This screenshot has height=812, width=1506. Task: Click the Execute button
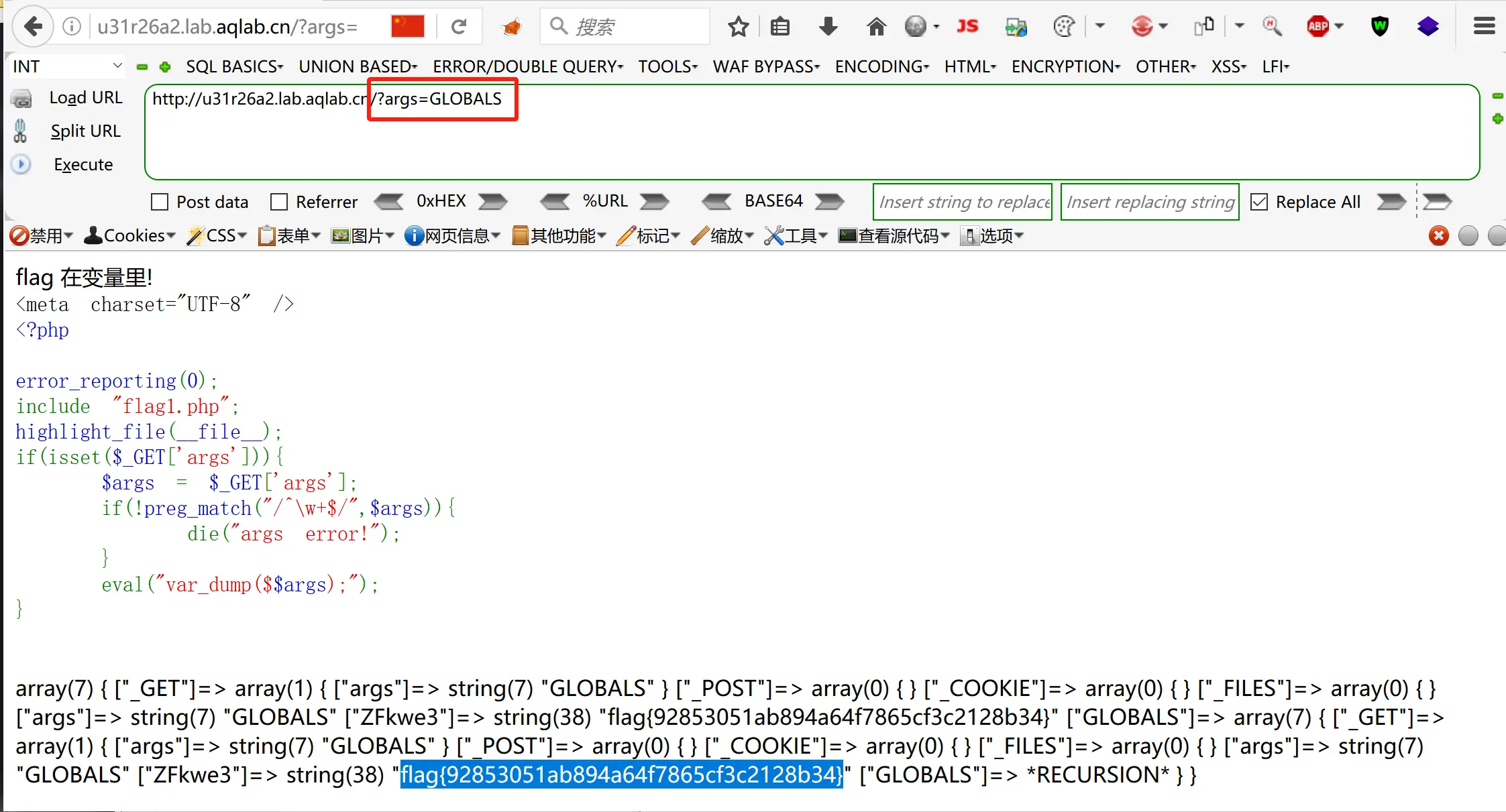[83, 164]
